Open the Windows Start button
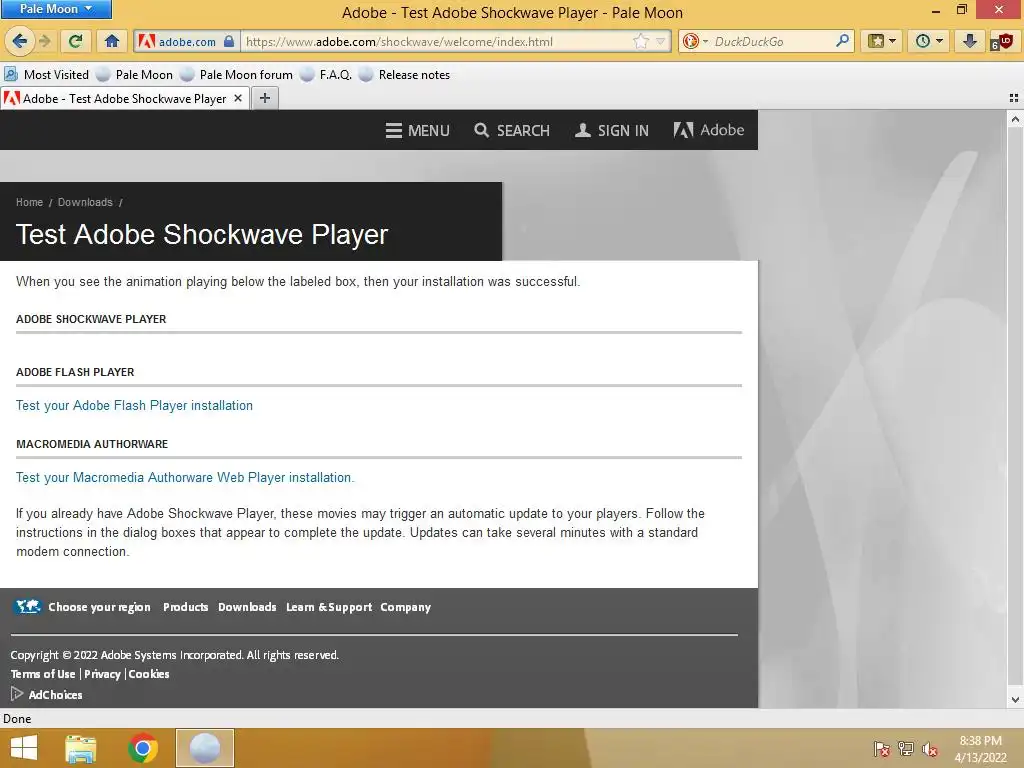Viewport: 1024px width, 768px height. click(x=24, y=748)
